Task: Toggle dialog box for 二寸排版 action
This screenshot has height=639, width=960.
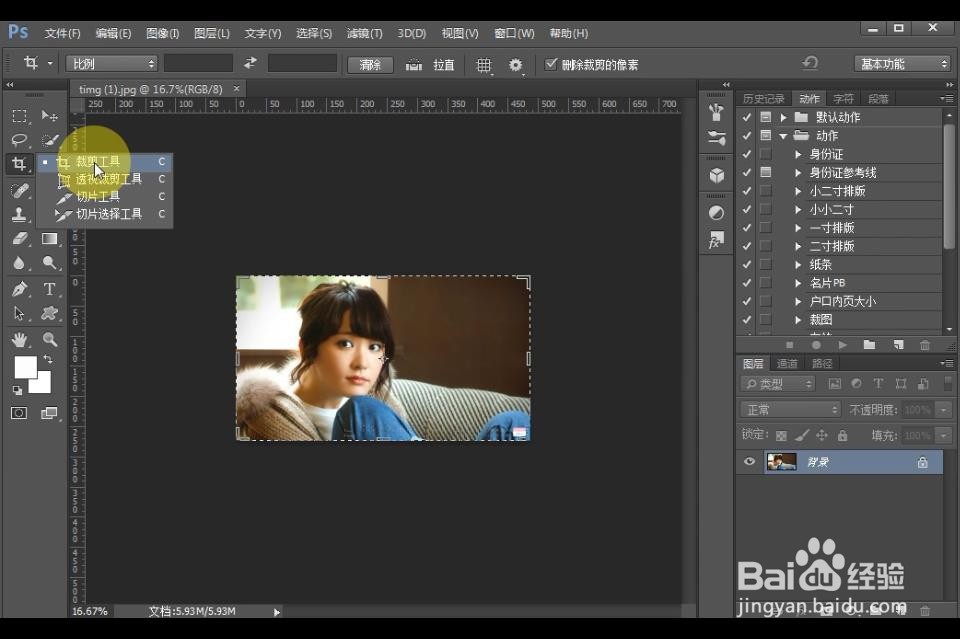Action: click(765, 246)
